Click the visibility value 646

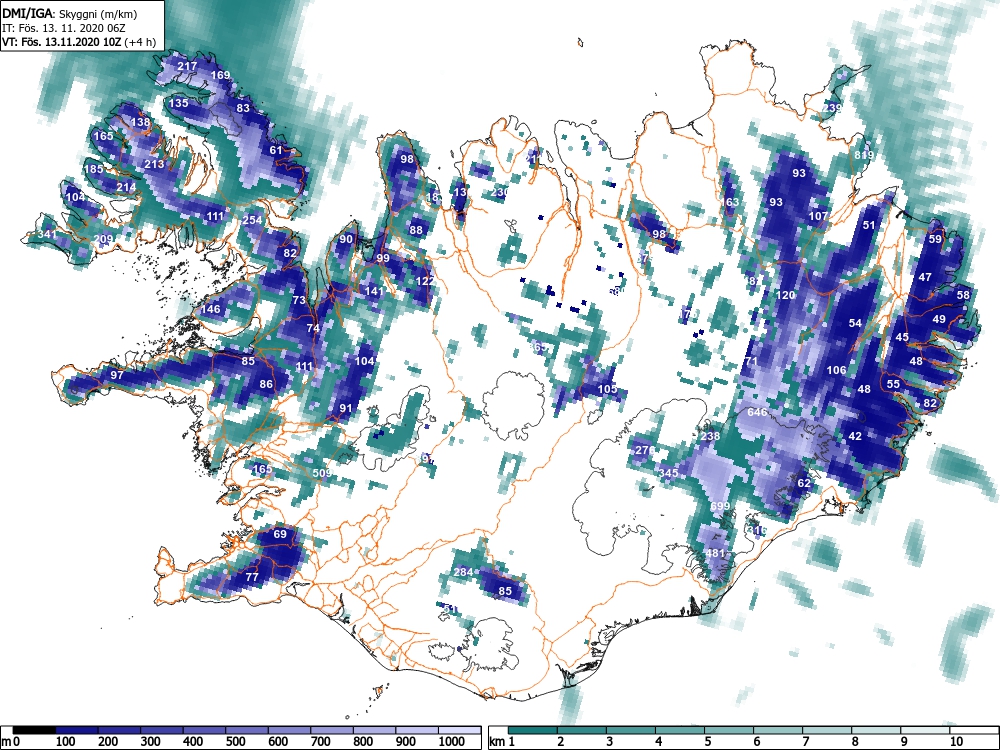click(756, 413)
